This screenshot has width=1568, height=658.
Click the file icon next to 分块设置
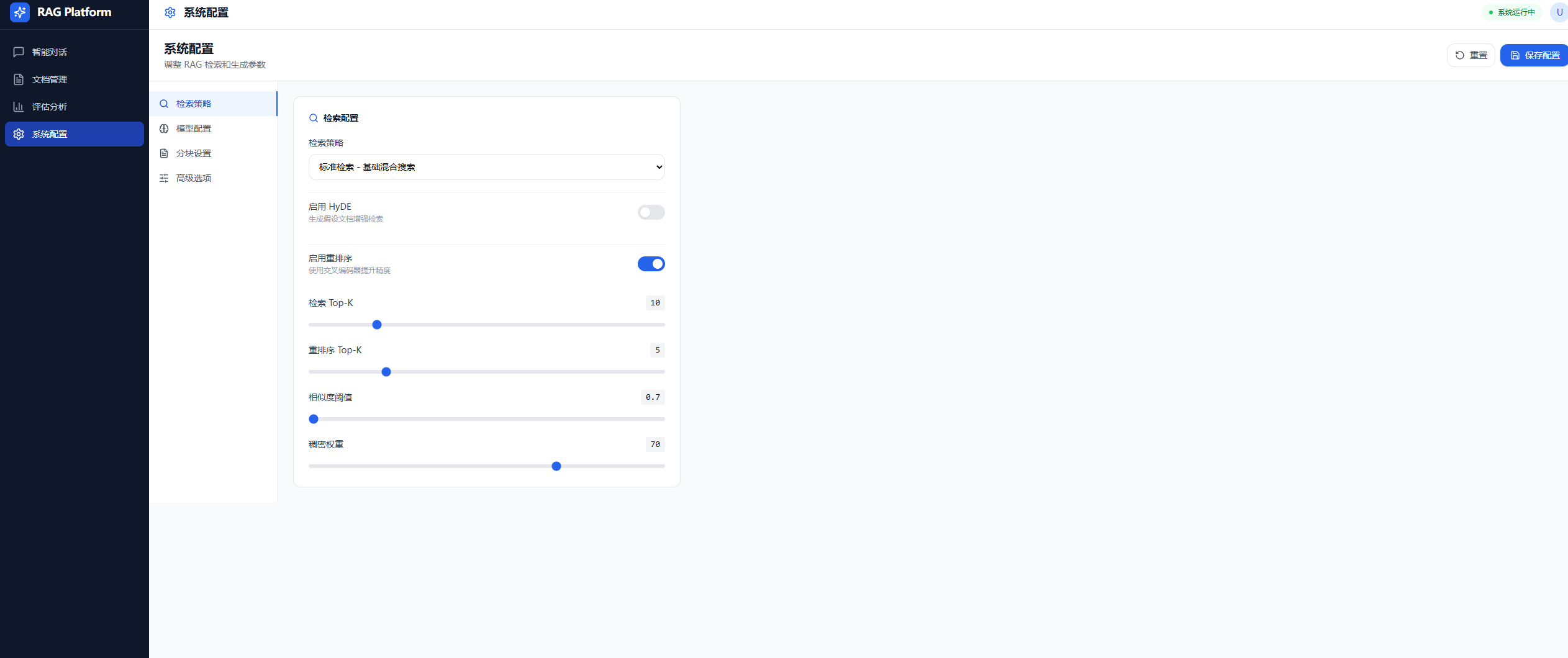coord(164,153)
